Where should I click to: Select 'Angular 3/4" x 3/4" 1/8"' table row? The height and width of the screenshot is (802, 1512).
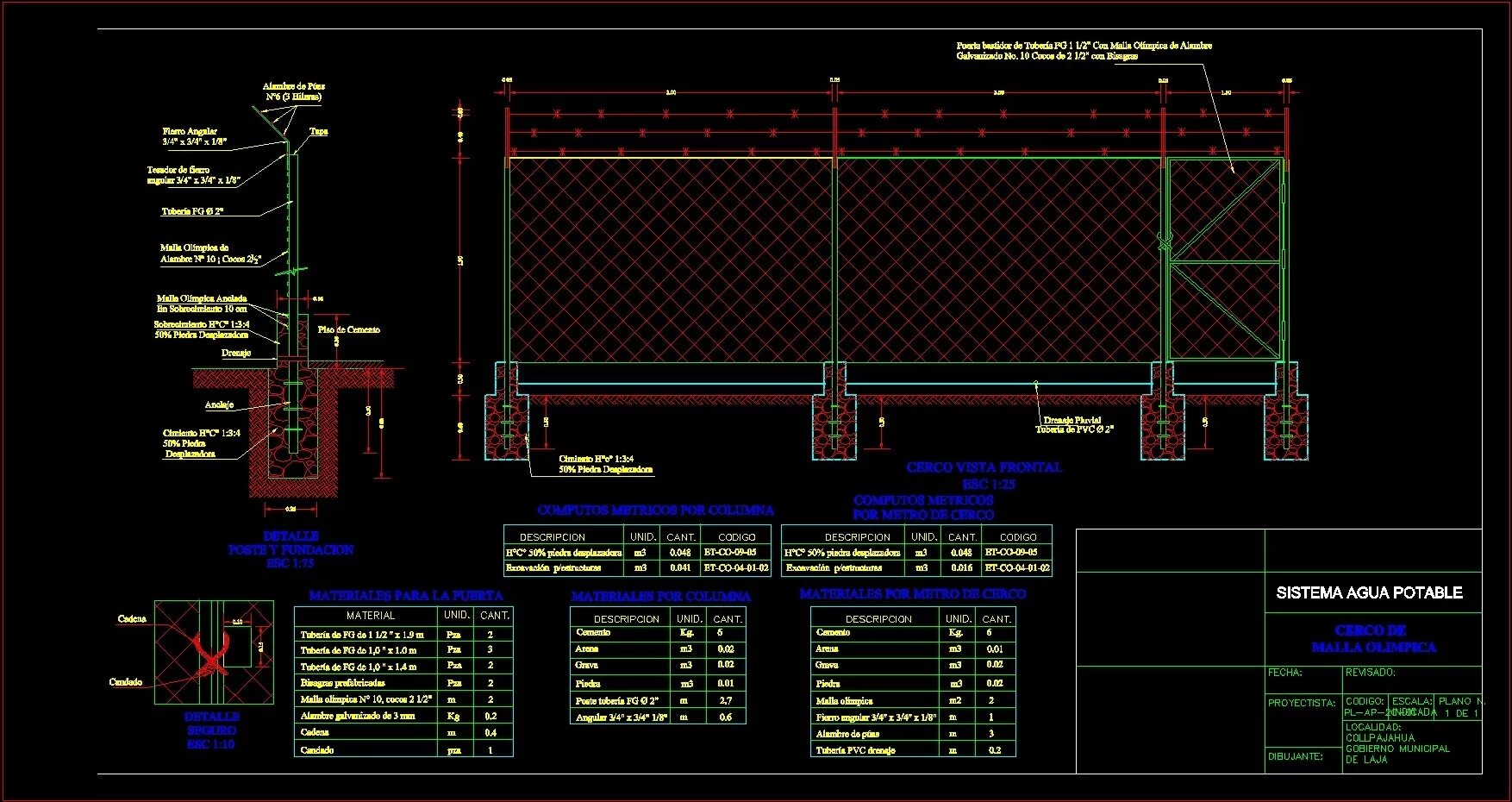(x=658, y=717)
